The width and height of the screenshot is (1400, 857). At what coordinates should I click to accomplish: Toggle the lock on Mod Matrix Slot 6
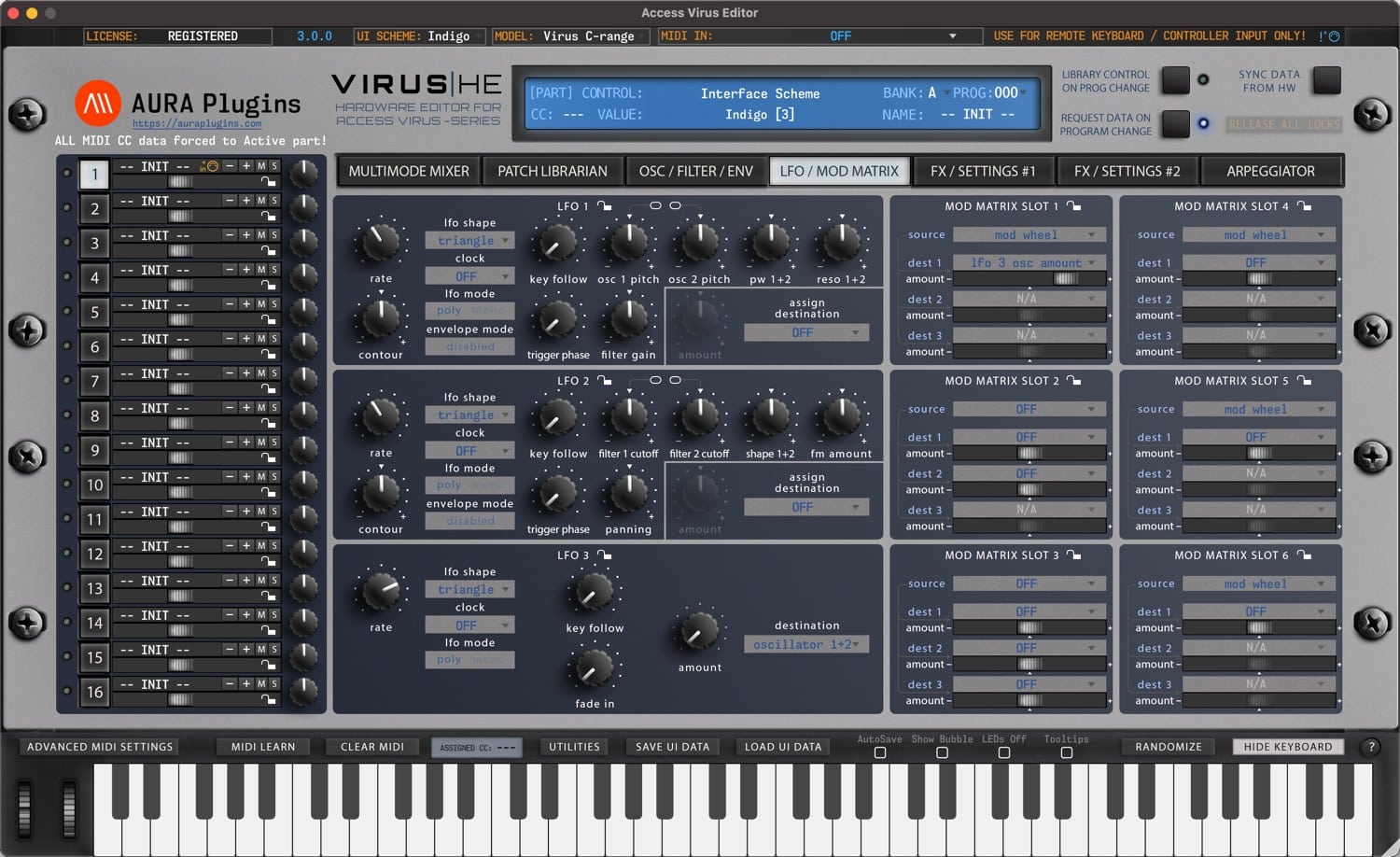1305,555
